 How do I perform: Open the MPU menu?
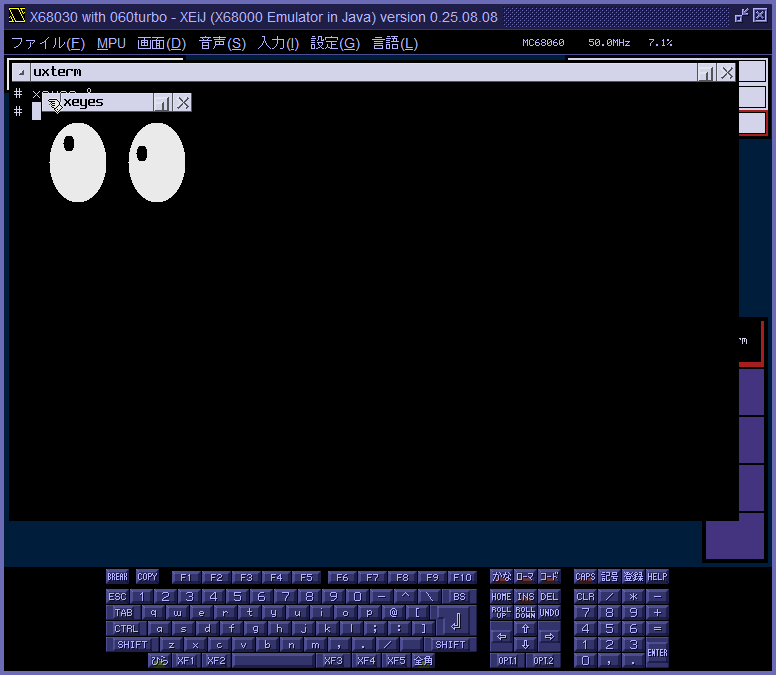(111, 43)
